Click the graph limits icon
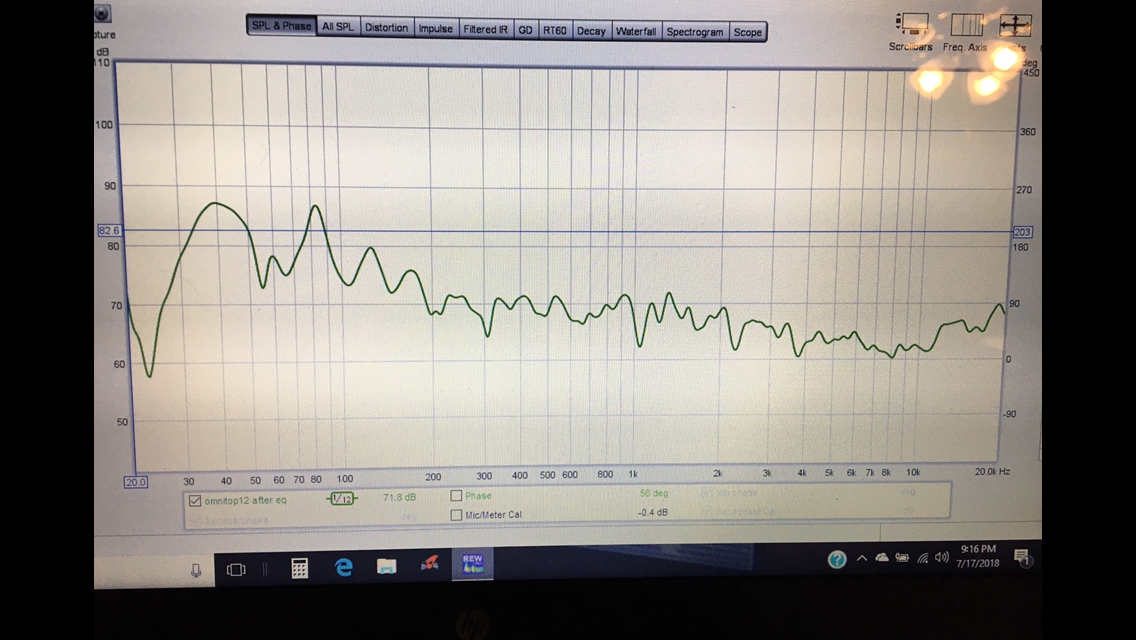 coord(1014,25)
